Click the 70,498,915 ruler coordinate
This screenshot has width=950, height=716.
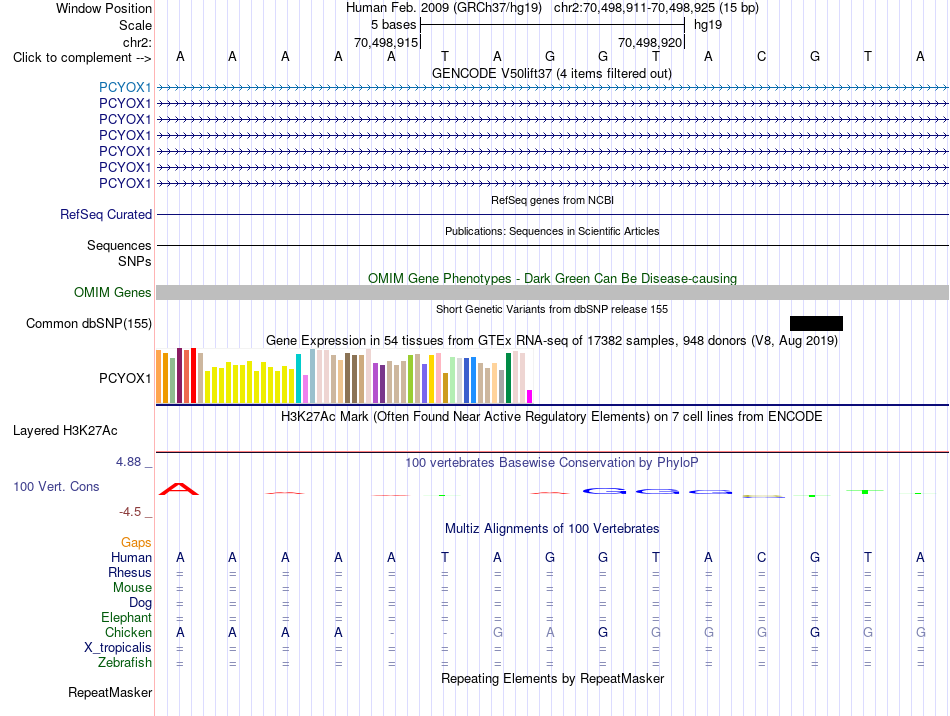click(386, 42)
